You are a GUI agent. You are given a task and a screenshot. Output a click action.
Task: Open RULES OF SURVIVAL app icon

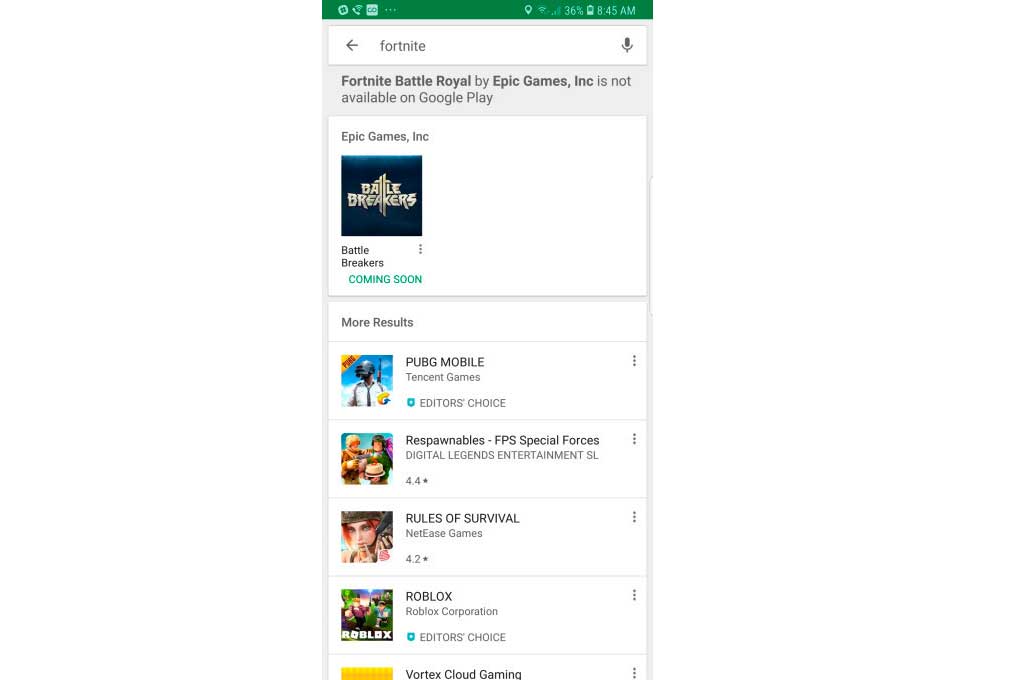click(x=367, y=537)
